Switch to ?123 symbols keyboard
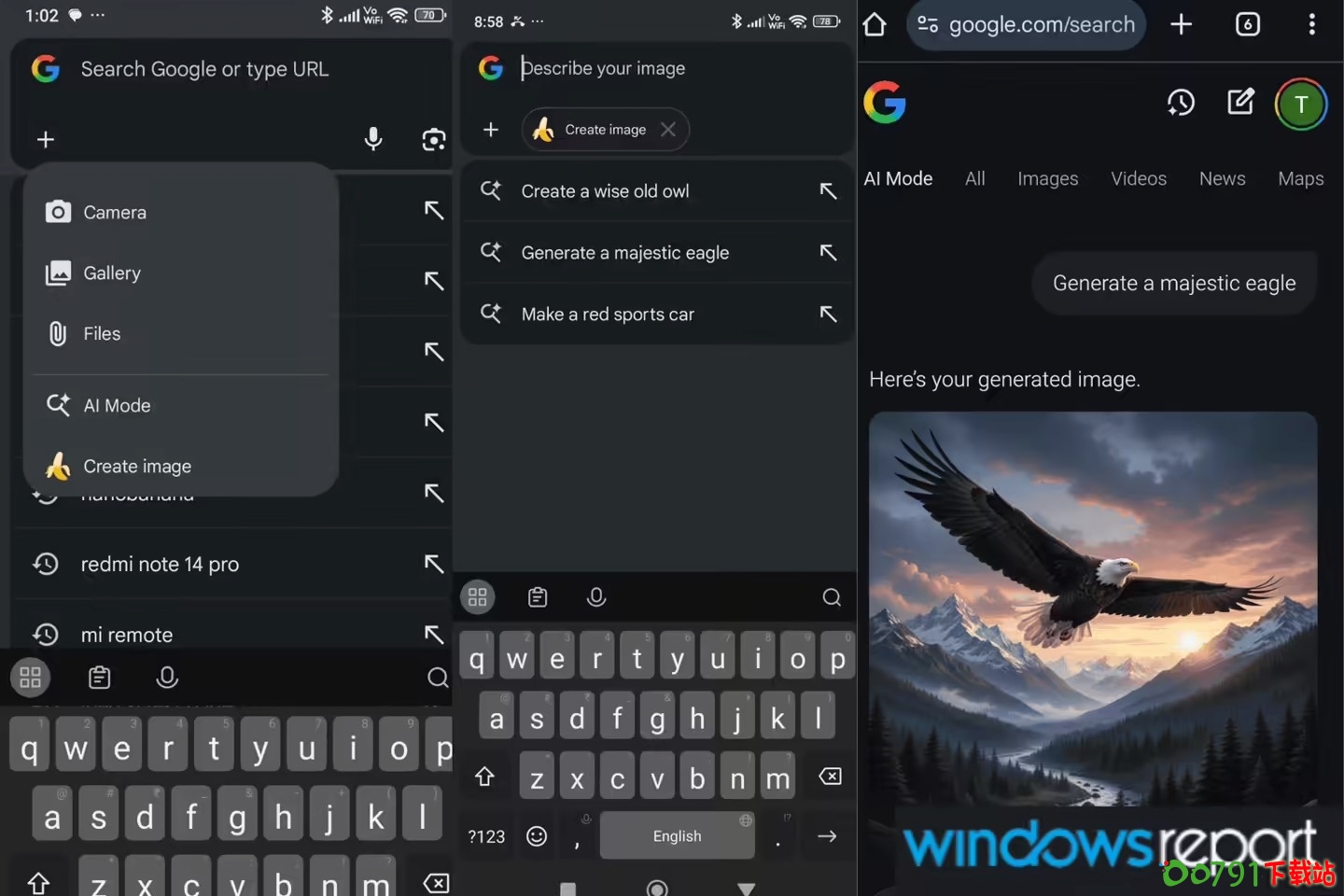The image size is (1344, 896). pyautogui.click(x=486, y=836)
